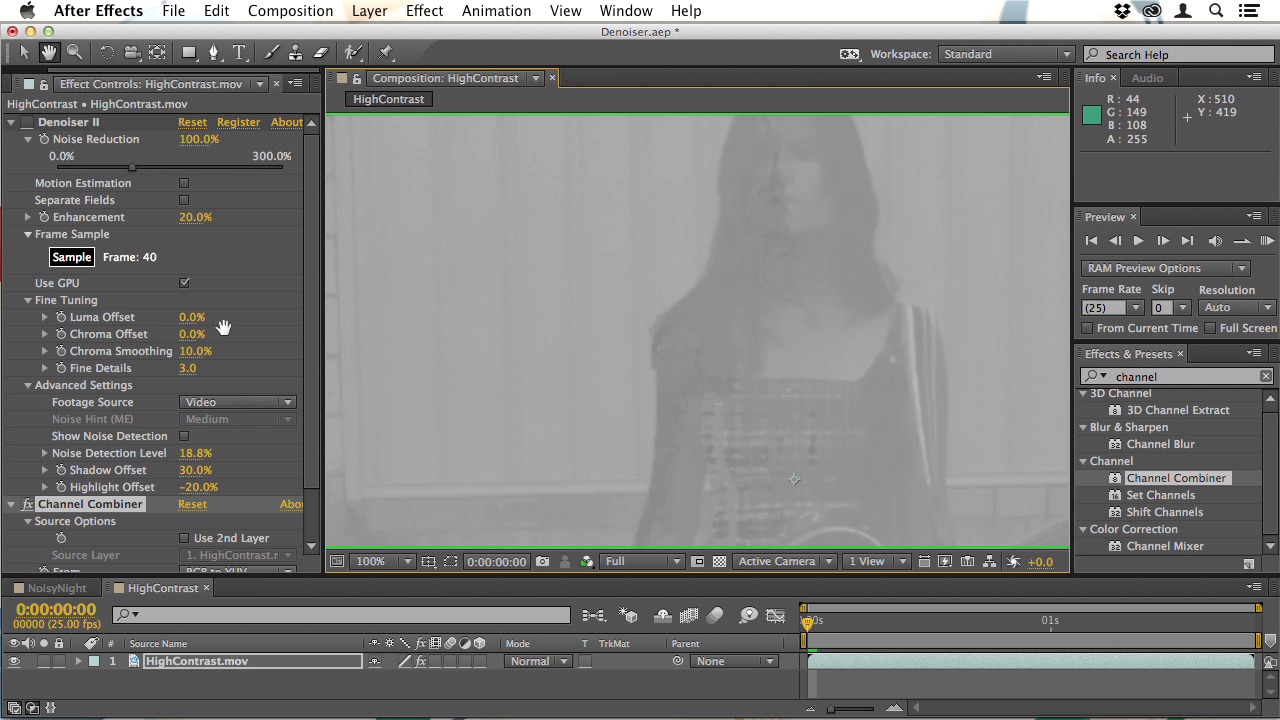
Task: Click Reset link for Denoiser II
Action: (x=192, y=122)
